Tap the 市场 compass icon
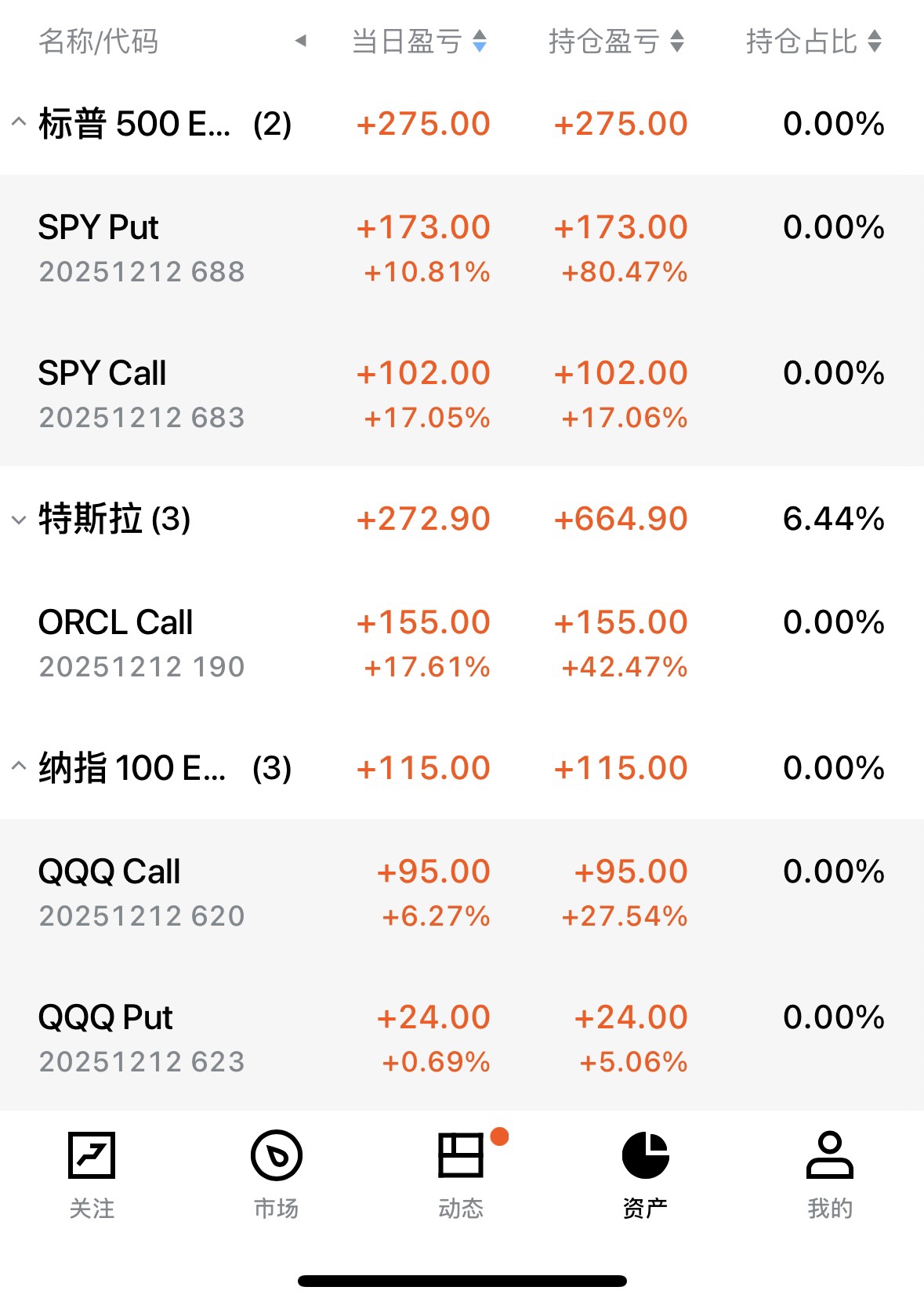 point(276,1155)
